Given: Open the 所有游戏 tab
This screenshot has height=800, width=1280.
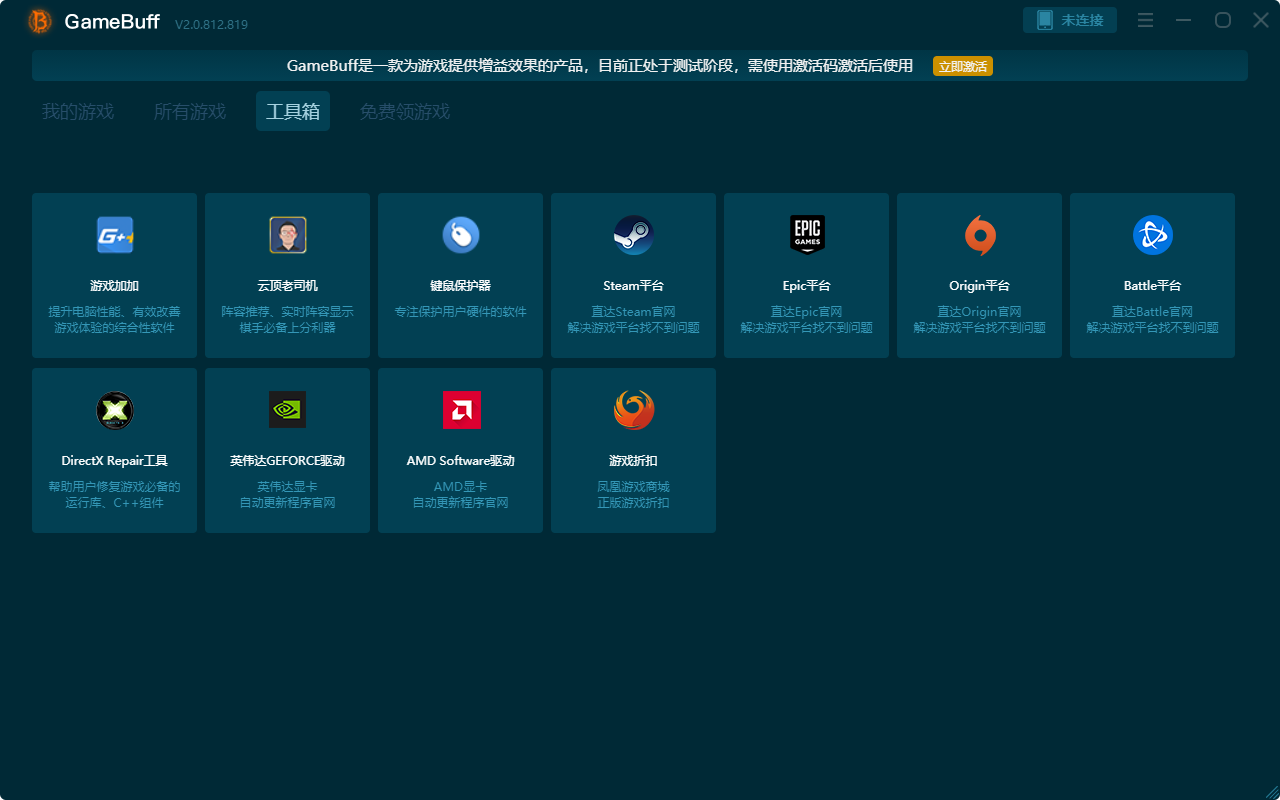Looking at the screenshot, I should pyautogui.click(x=190, y=111).
